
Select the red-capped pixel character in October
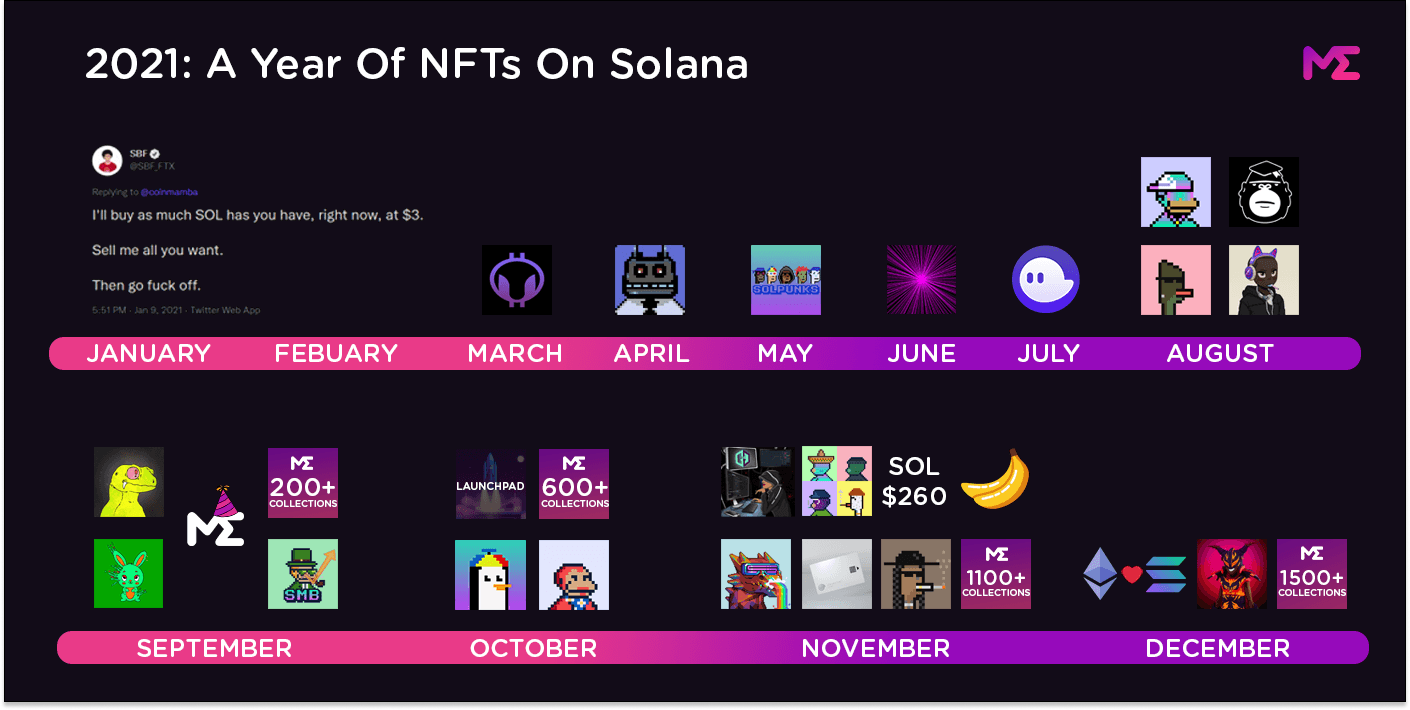(x=574, y=575)
